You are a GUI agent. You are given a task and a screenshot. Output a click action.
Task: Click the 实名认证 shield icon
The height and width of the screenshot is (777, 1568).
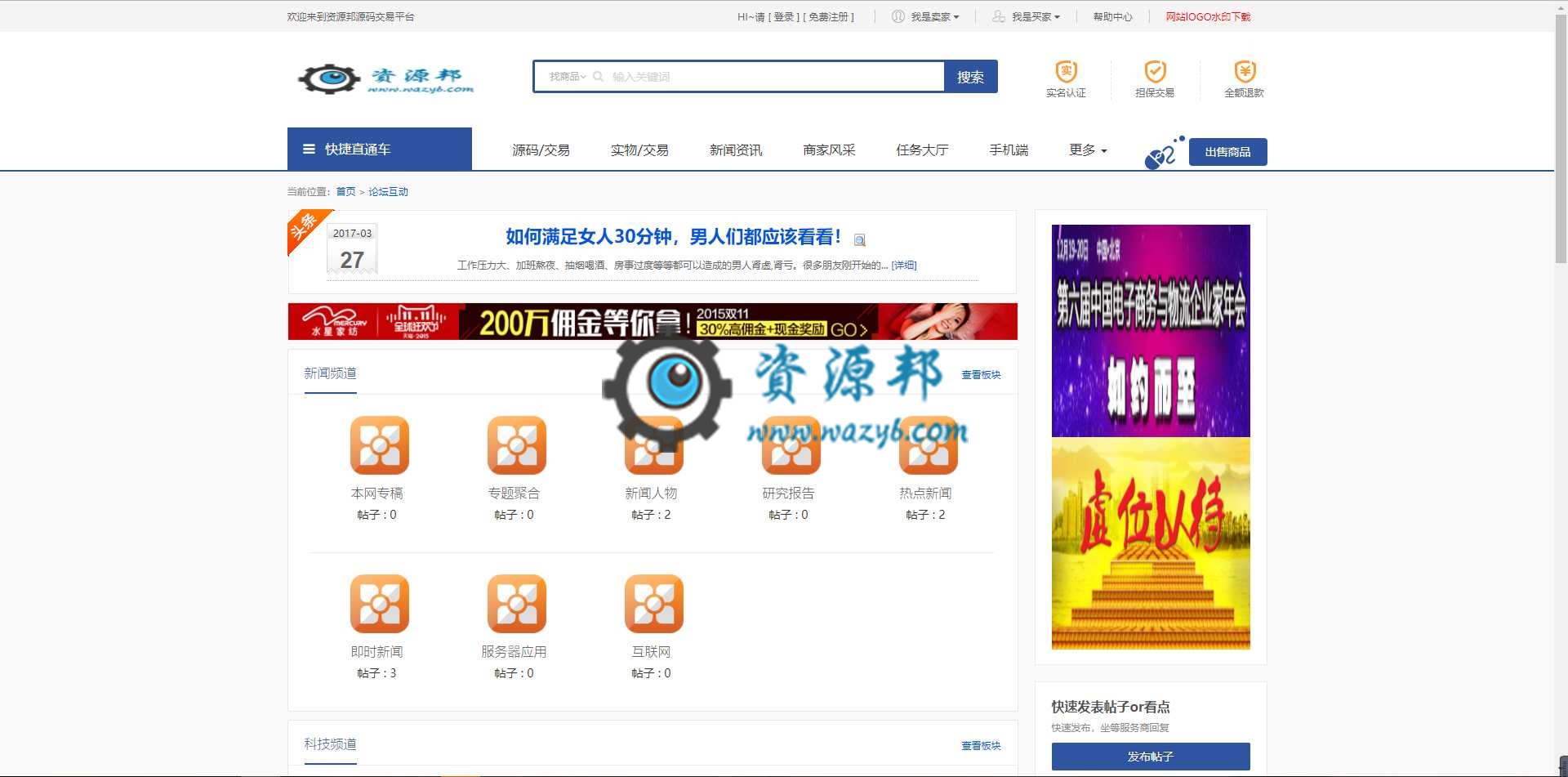click(x=1066, y=71)
